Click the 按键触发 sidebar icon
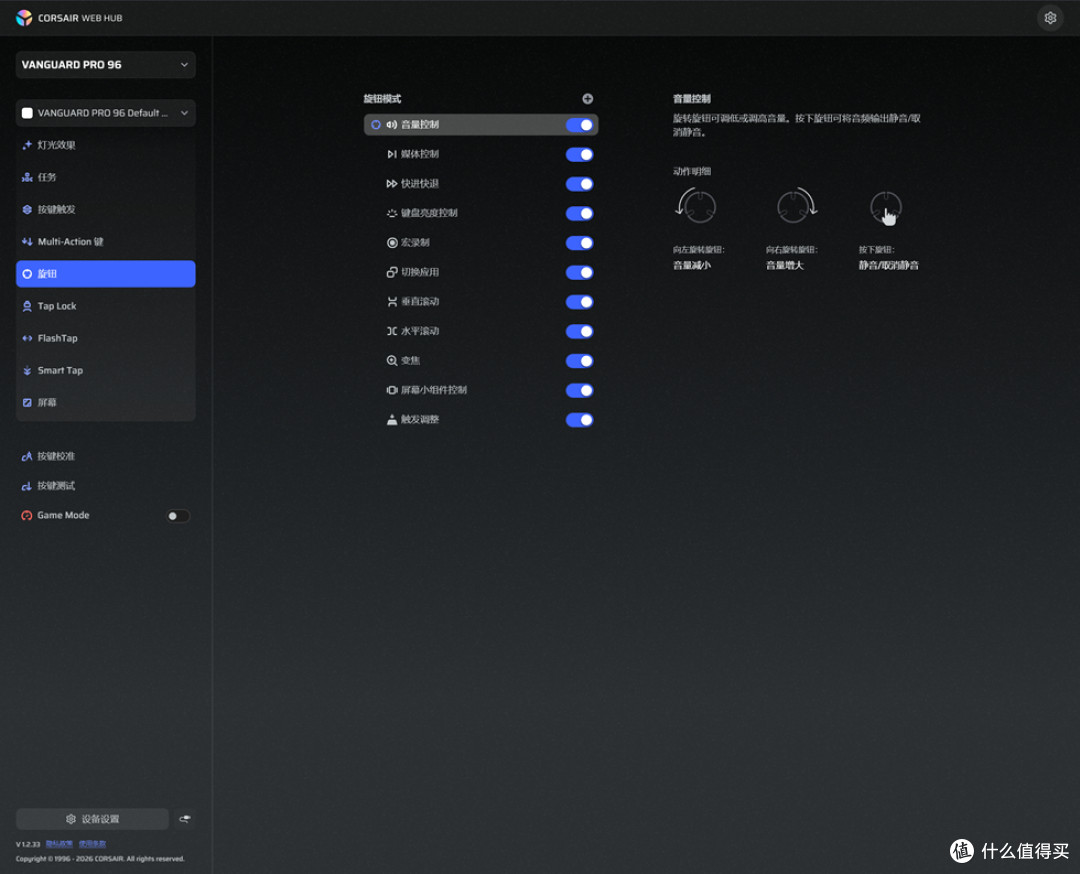Viewport: 1080px width, 874px height. [x=27, y=209]
